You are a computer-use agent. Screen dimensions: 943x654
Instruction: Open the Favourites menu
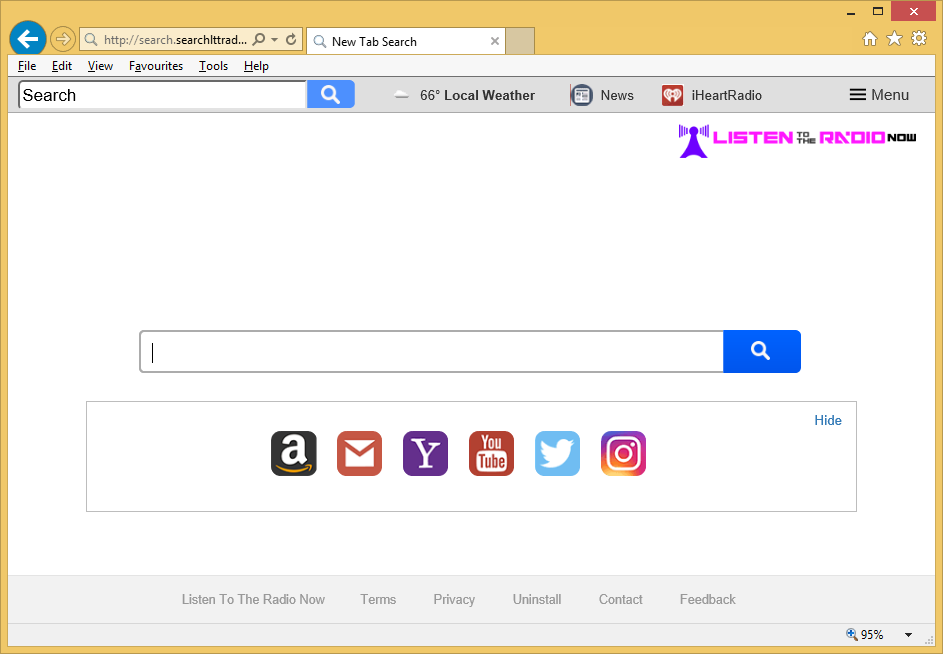point(156,66)
